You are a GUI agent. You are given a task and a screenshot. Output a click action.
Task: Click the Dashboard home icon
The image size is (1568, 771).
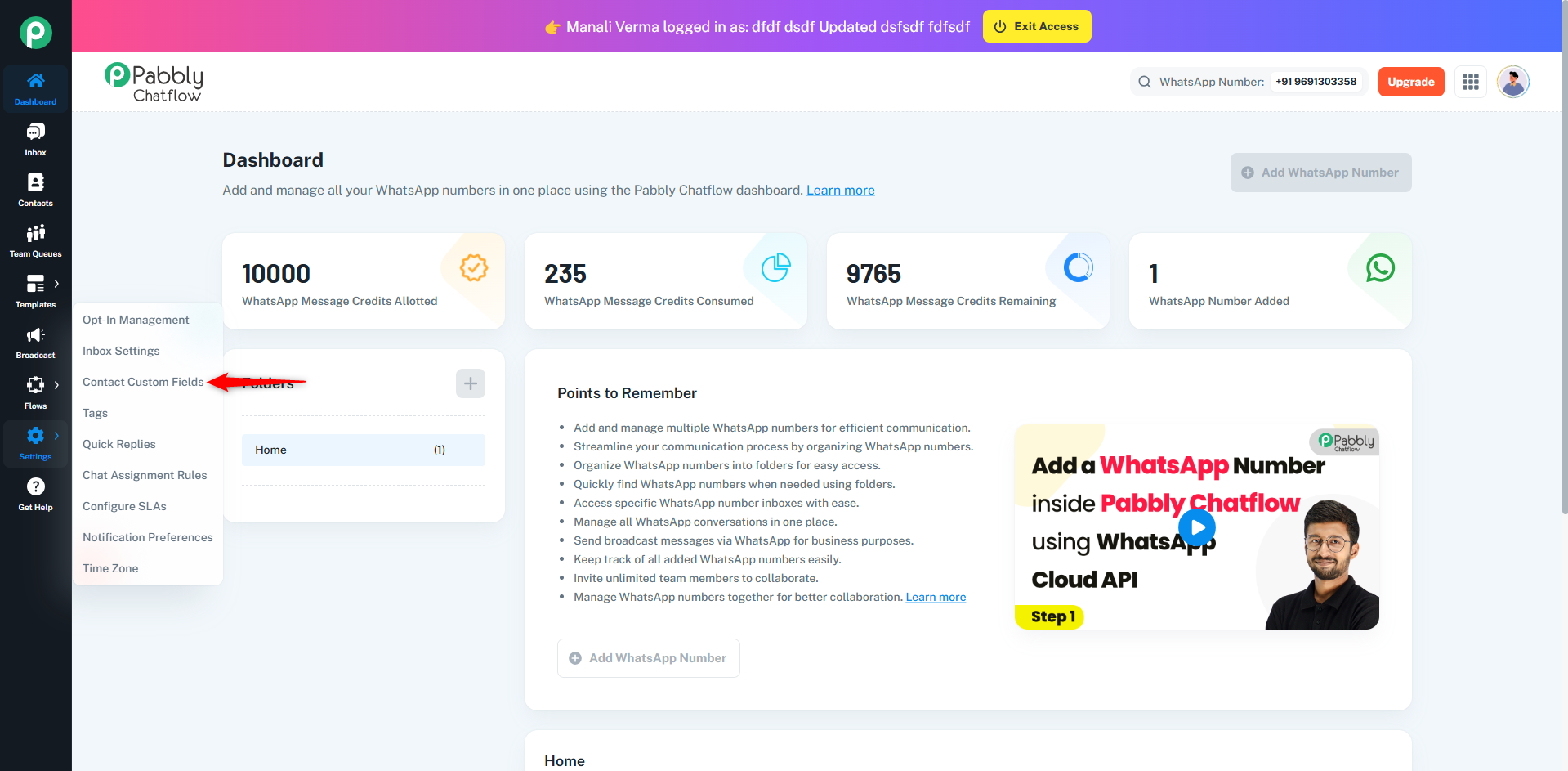pos(35,81)
